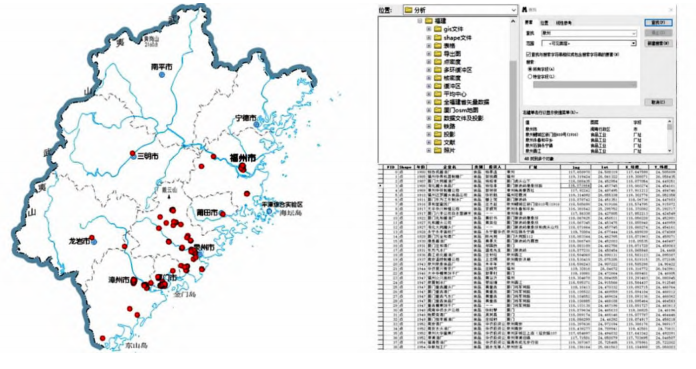
Task: Expand the 厦门osm地图 folder node
Action: pyautogui.click(x=429, y=110)
